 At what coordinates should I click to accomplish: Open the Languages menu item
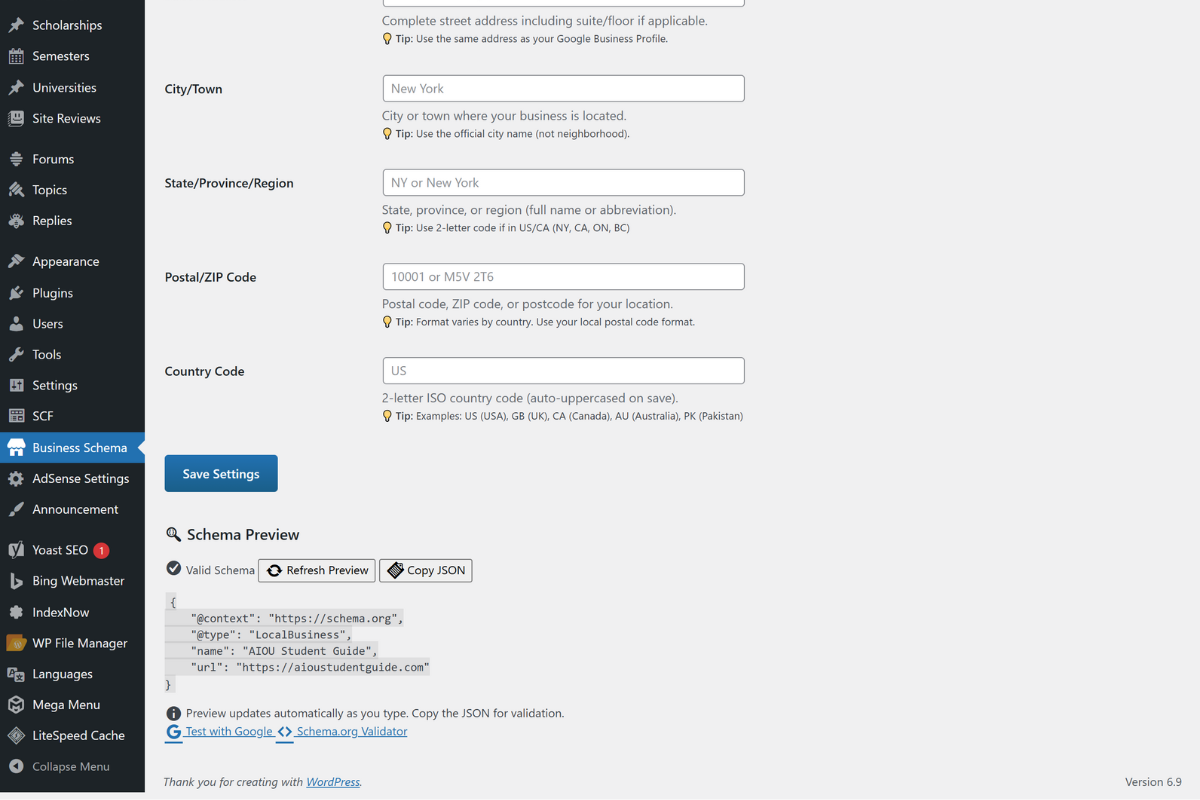(x=62, y=674)
